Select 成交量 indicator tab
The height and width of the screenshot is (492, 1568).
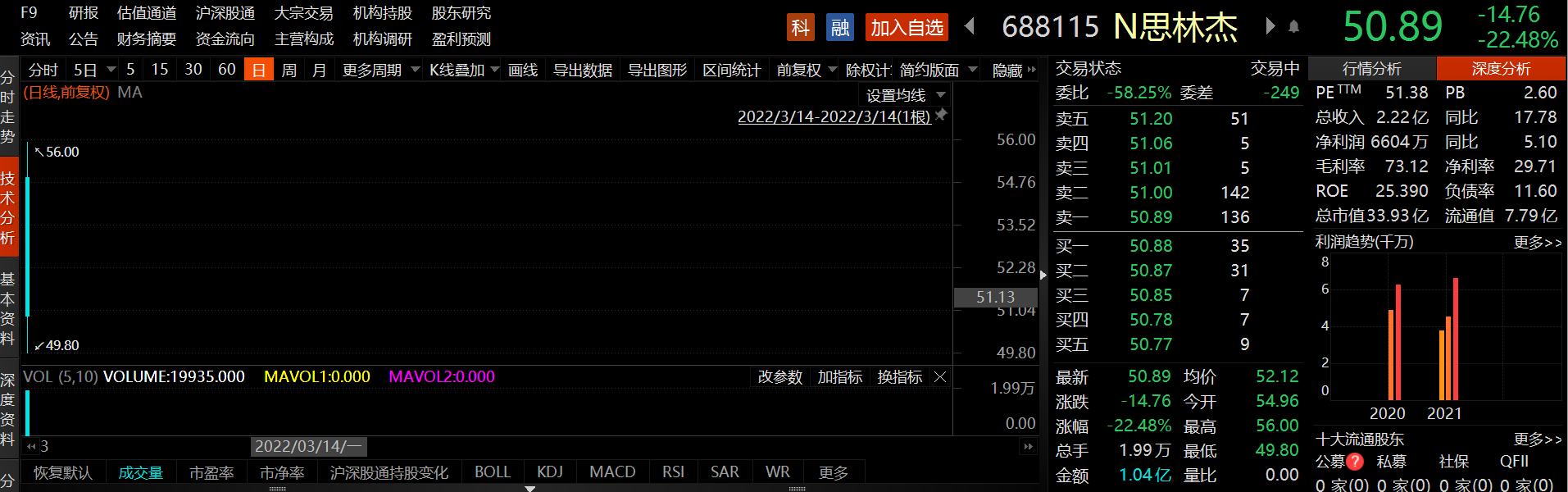[x=141, y=472]
